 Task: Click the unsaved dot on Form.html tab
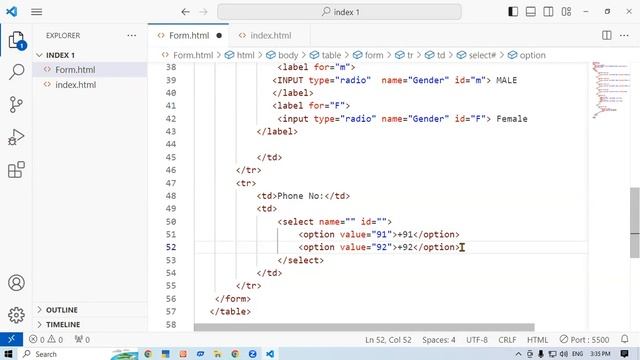(219, 36)
